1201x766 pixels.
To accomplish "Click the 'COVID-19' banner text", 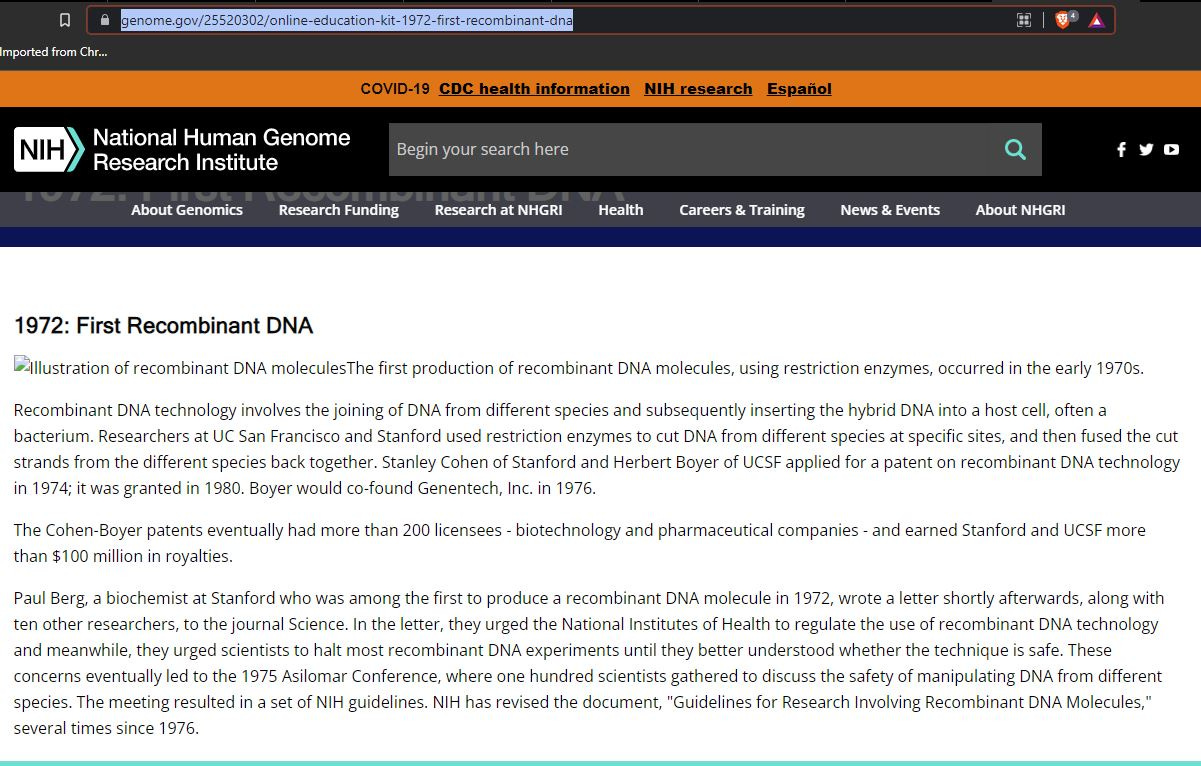I will (x=395, y=89).
